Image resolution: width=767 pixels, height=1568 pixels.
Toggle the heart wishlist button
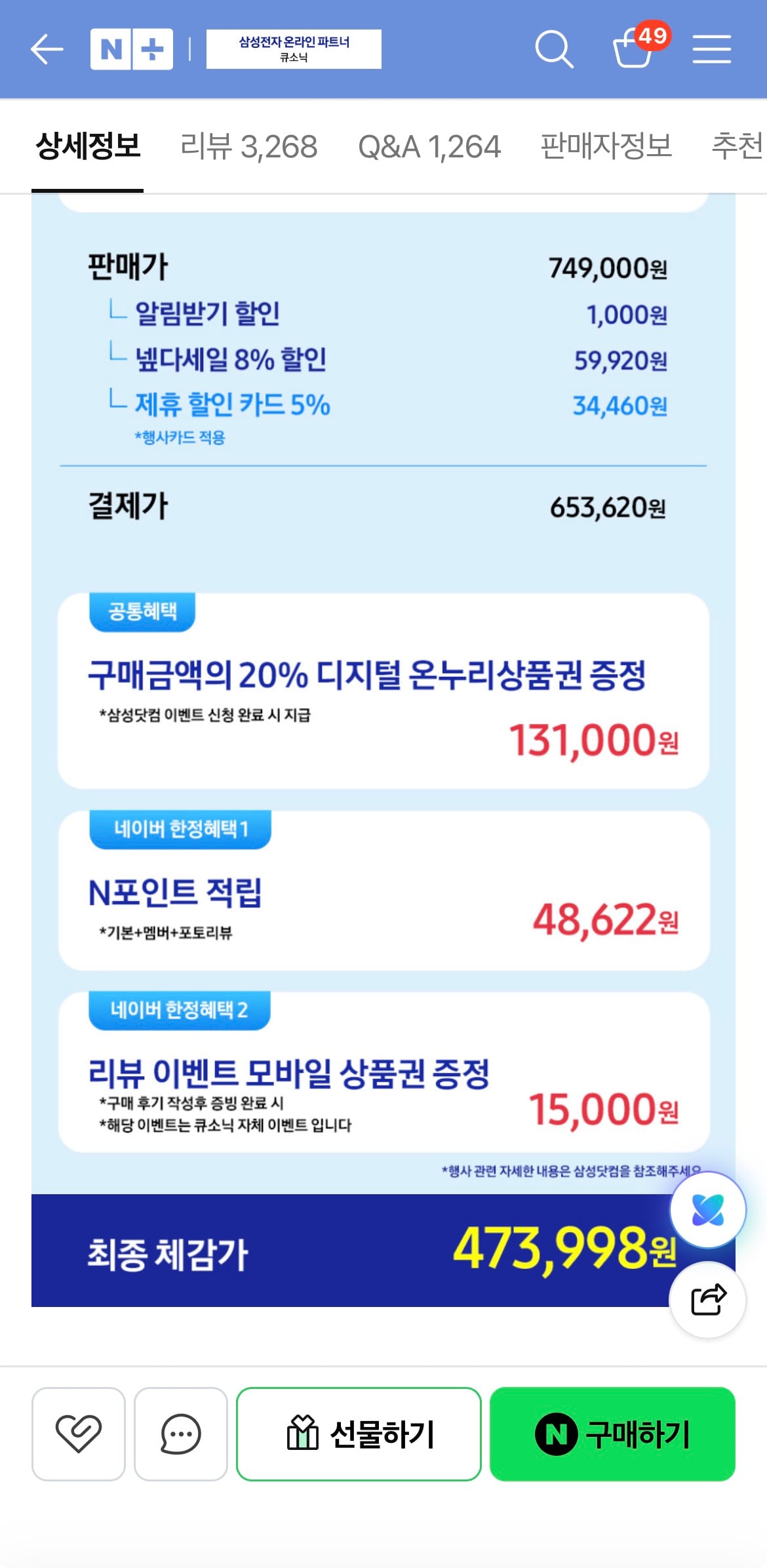pyautogui.click(x=79, y=1434)
